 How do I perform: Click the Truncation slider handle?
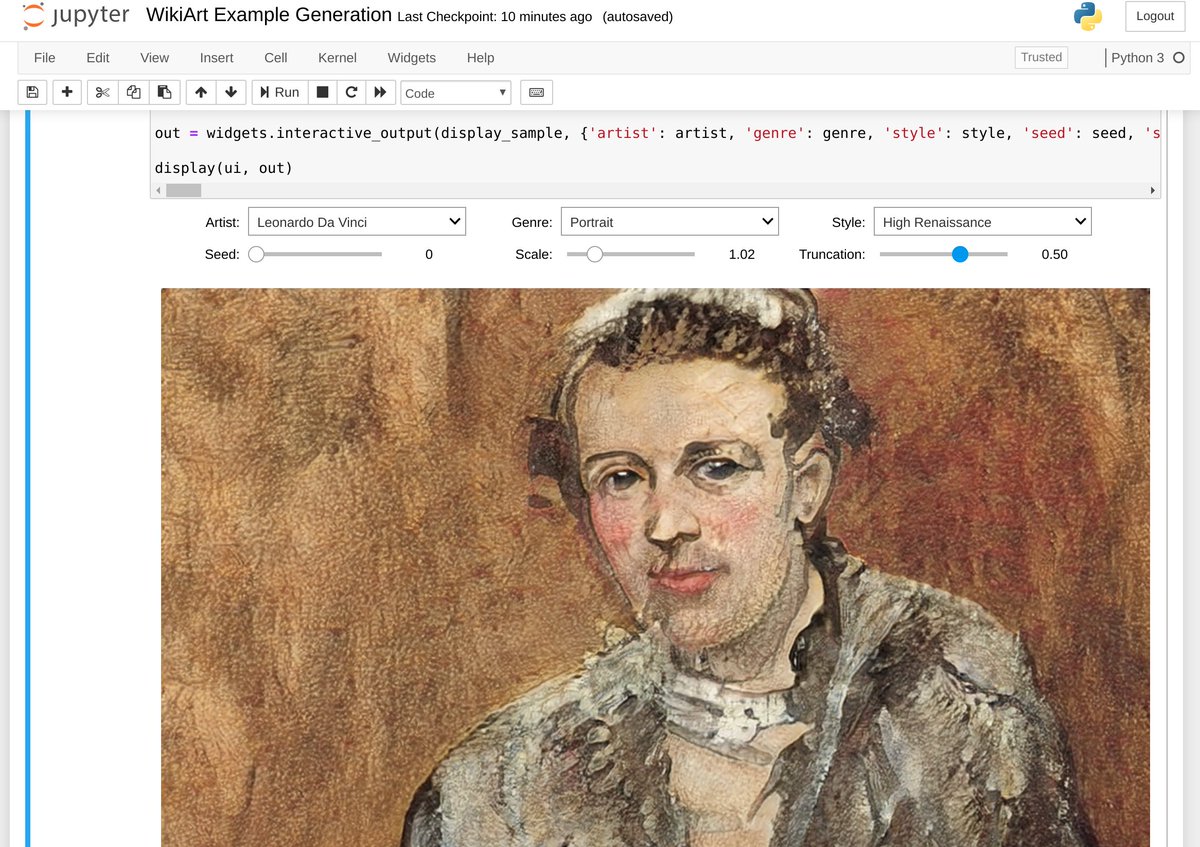coord(960,254)
